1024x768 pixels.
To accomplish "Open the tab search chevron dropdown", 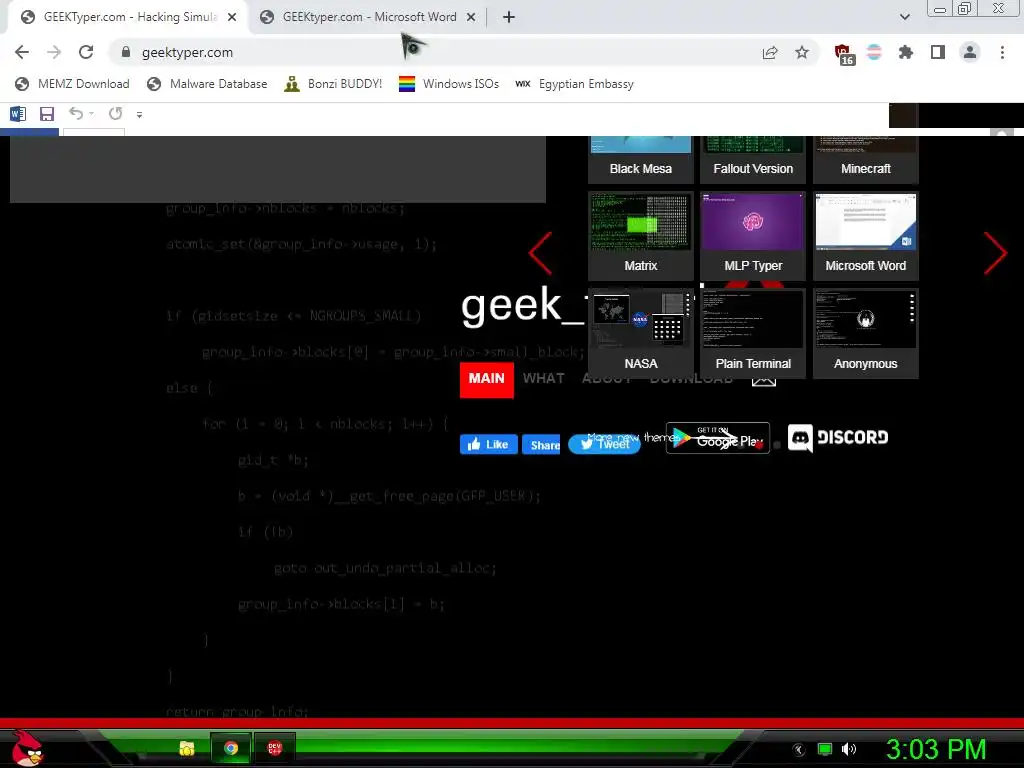I will point(904,17).
